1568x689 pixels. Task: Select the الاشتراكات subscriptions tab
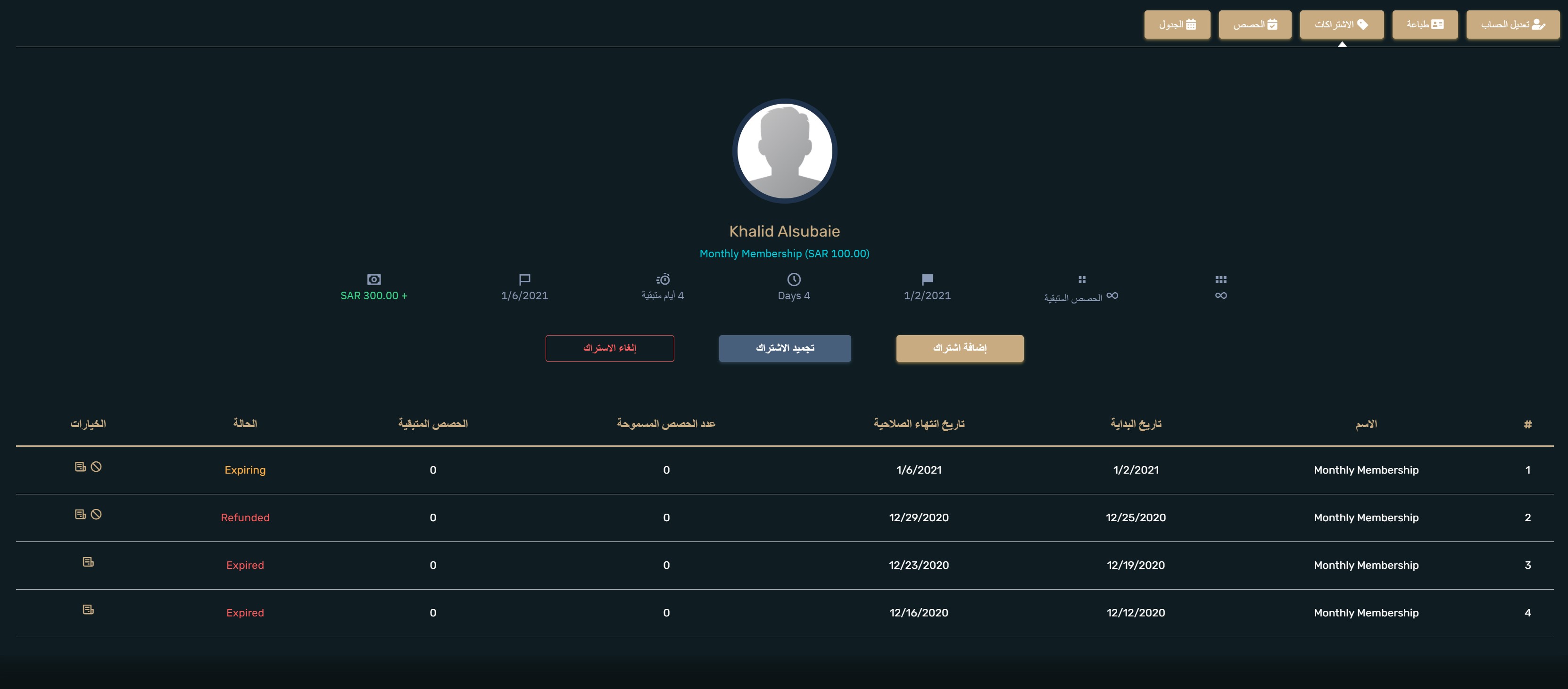[x=1341, y=25]
